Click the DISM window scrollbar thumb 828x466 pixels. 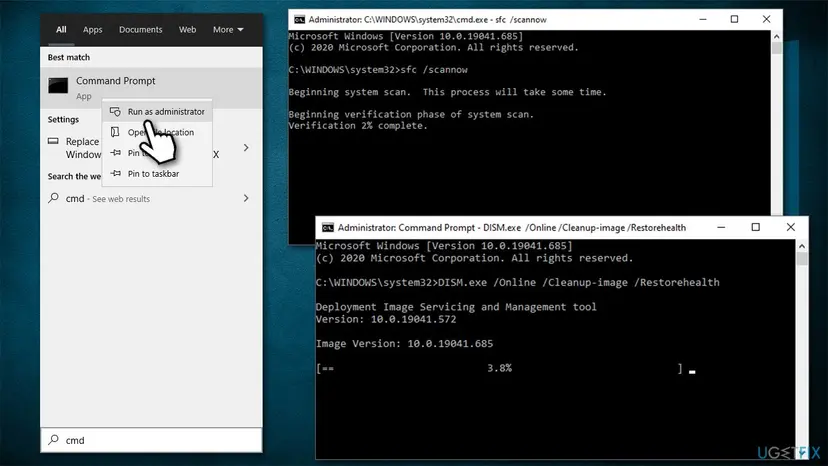coord(802,259)
